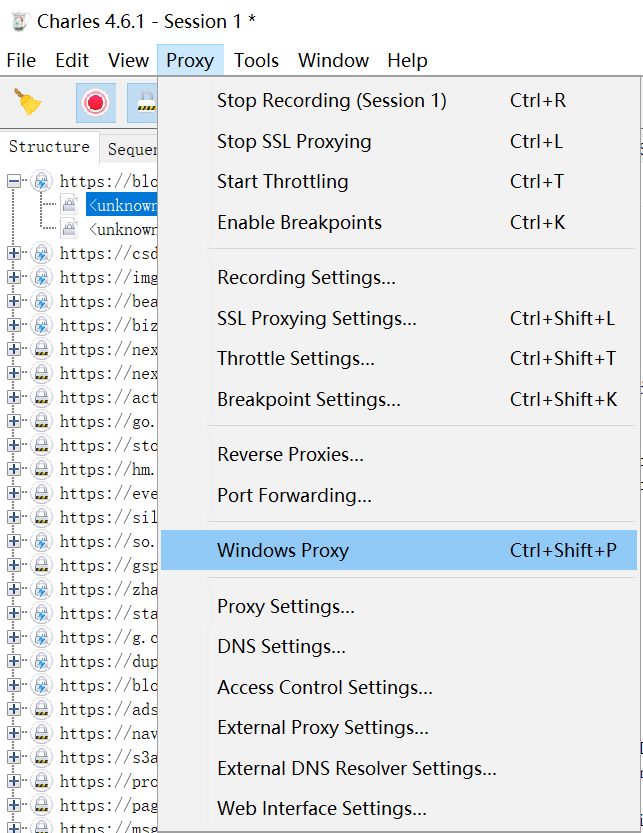Image resolution: width=643 pixels, height=833 pixels.
Task: Select https://nav host in tree
Action: (x=108, y=734)
